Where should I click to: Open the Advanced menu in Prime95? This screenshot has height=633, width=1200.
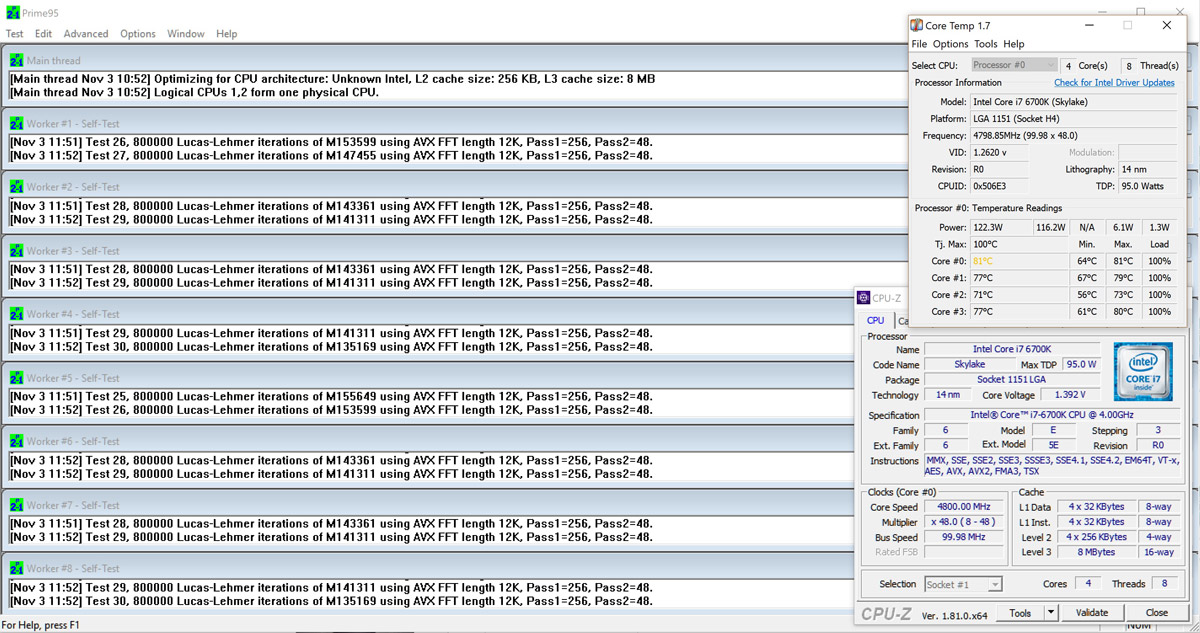tap(86, 34)
